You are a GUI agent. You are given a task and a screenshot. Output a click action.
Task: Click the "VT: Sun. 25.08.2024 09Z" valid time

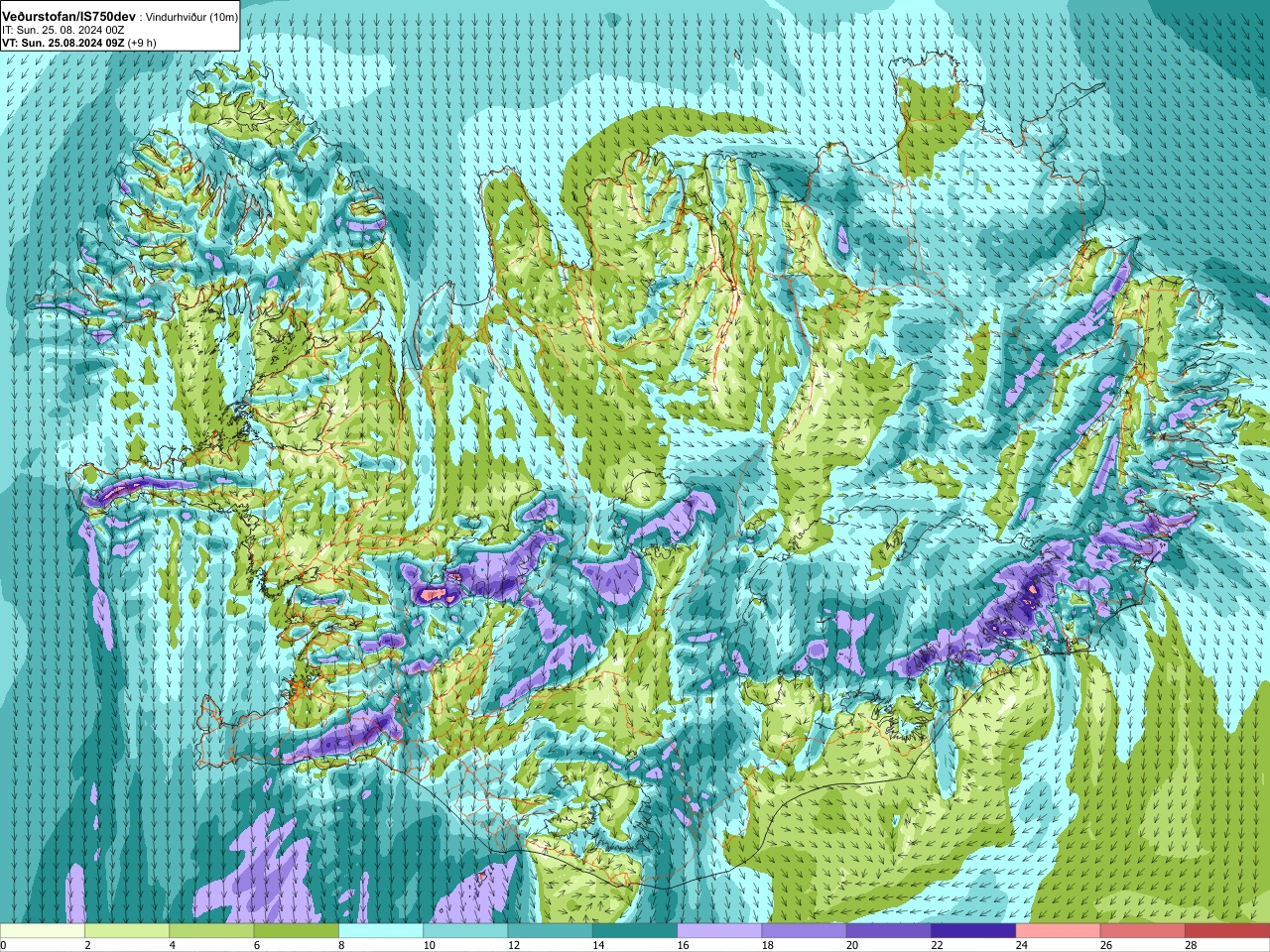63,43
